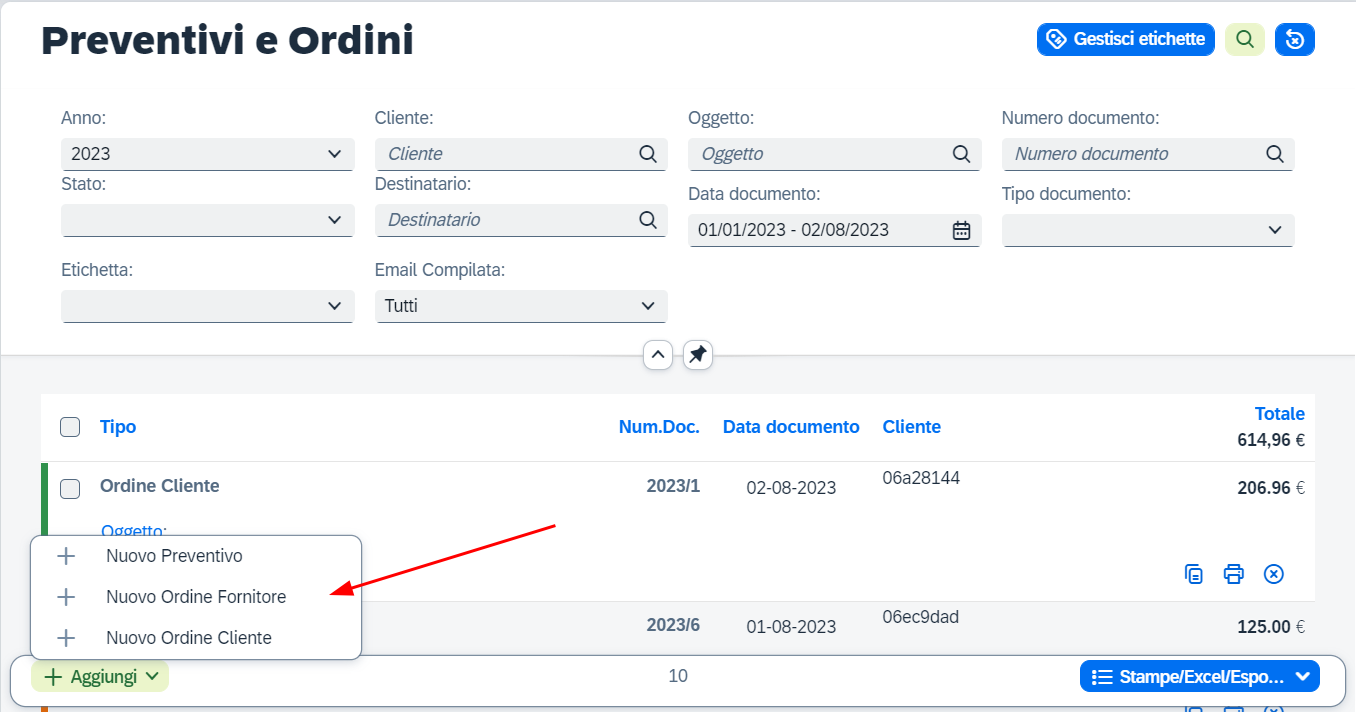Print the Ordine Cliente 2023/1 document
Screen dimensions: 1356x712
[1234, 574]
